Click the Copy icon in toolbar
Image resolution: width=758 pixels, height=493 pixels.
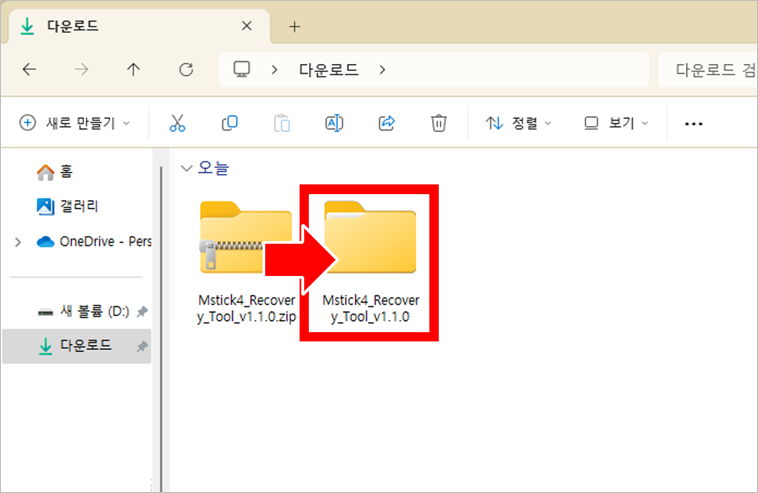pyautogui.click(x=230, y=123)
